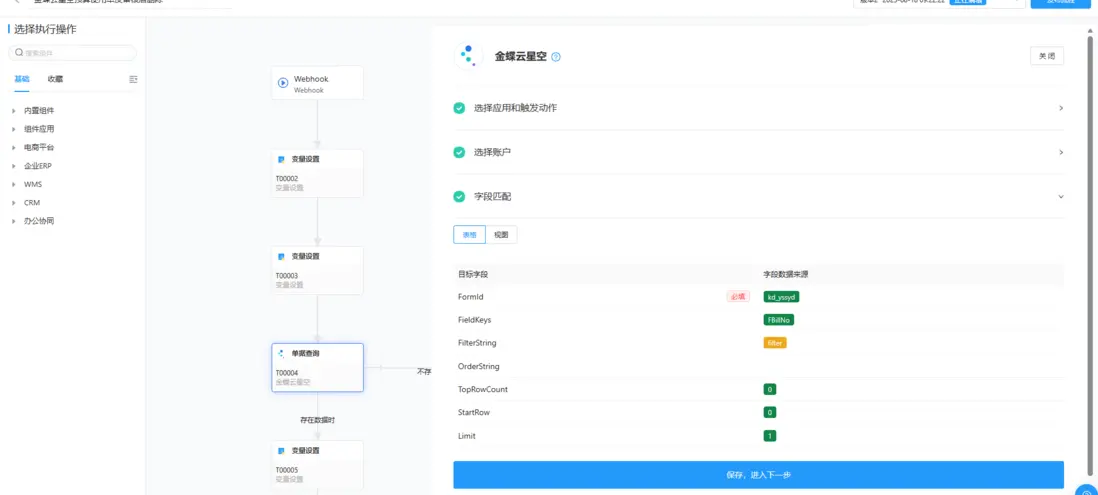The image size is (1098, 495).
Task: Expand the 选择应用和触发动作 section chevron
Action: tap(1061, 108)
